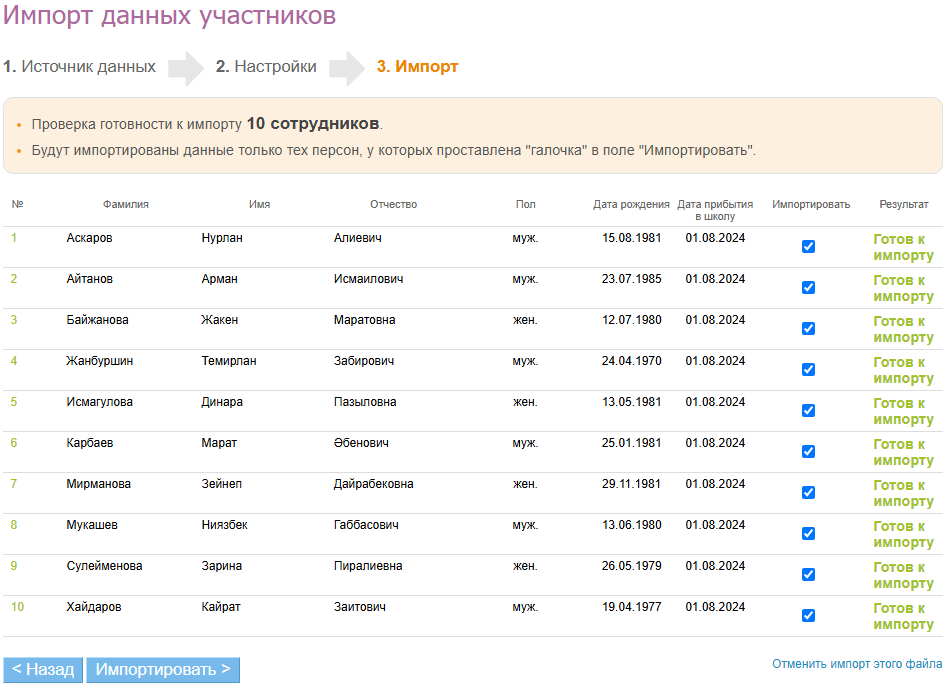This screenshot has height=687, width=947.
Task: Open step '2. Настройки'
Action: [266, 67]
